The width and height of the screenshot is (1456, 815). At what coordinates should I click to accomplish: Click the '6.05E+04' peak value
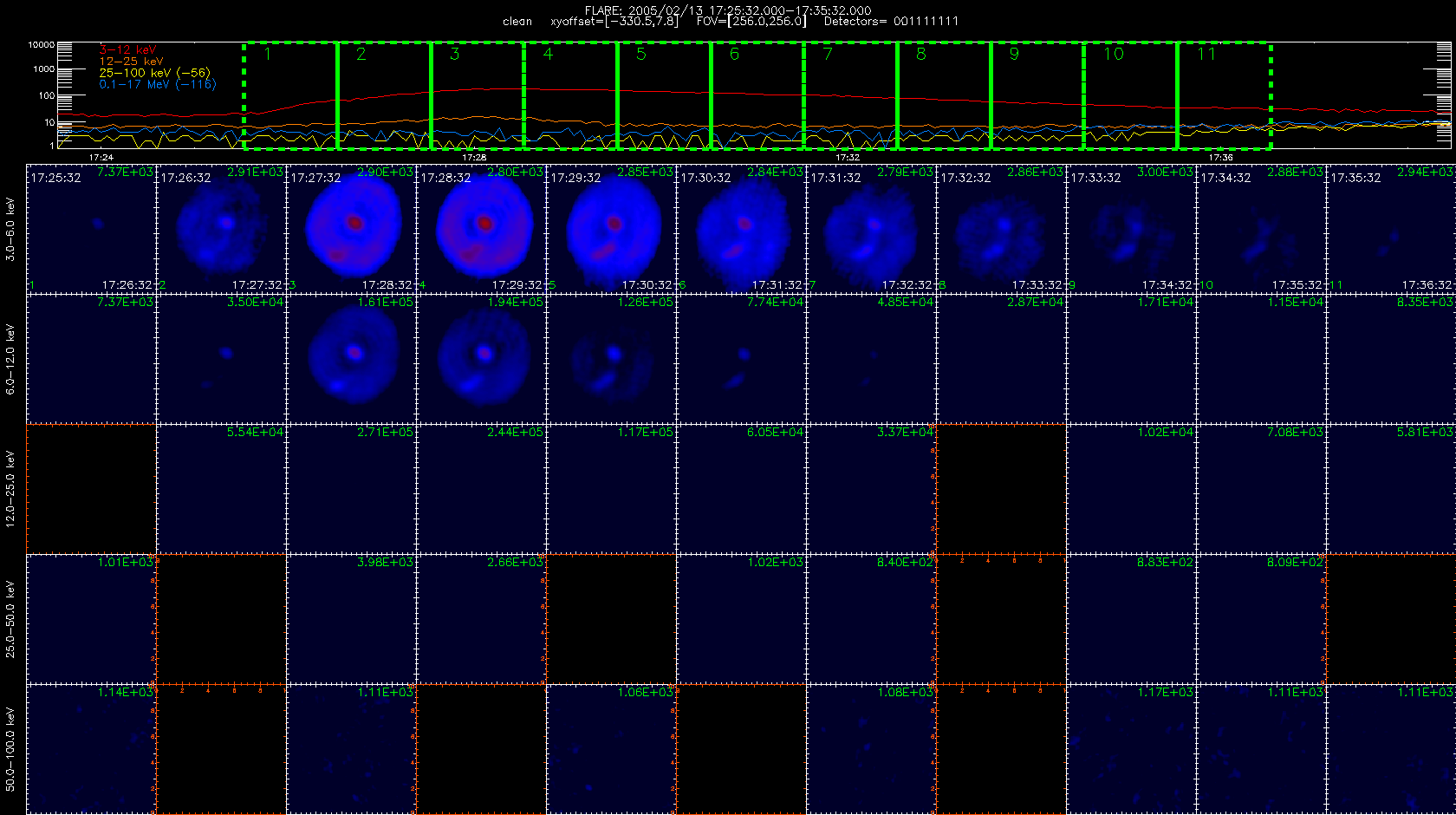pyautogui.click(x=775, y=433)
